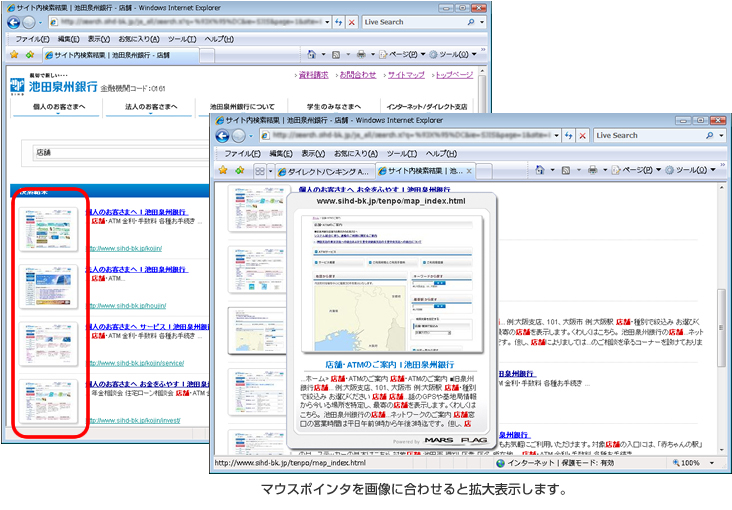Image resolution: width=732 pixels, height=510 pixels.
Task: Click search field containing 店舗 in rear window
Action: coord(121,153)
